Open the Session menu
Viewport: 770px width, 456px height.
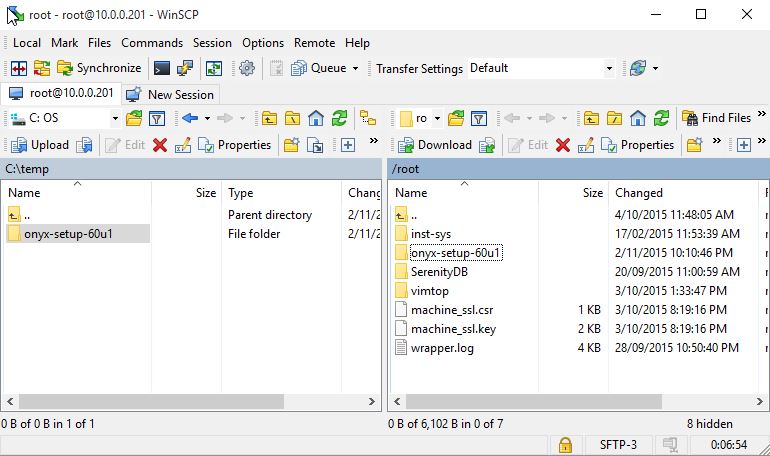point(212,43)
